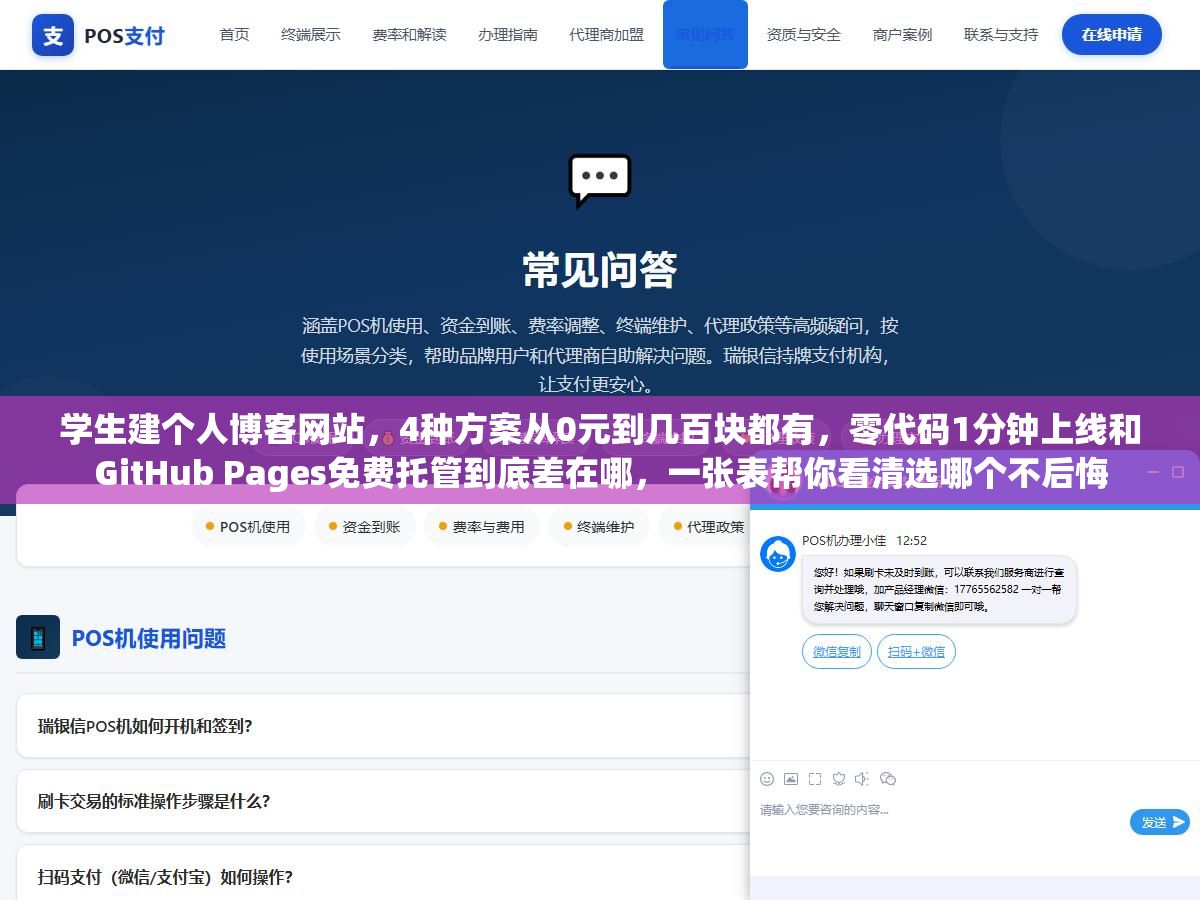Click the POS支付 logo icon
Viewport: 1200px width, 900px height.
(x=53, y=35)
